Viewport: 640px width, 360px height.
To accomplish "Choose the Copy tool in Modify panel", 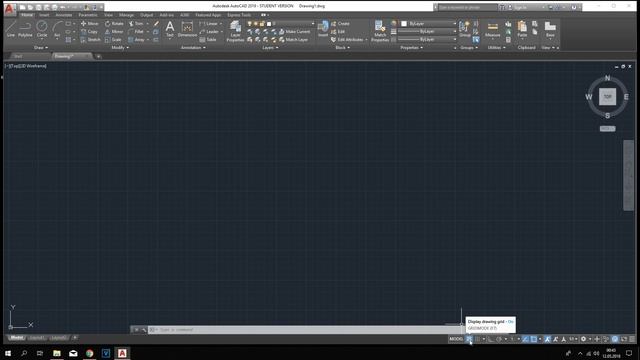I will coord(89,31).
